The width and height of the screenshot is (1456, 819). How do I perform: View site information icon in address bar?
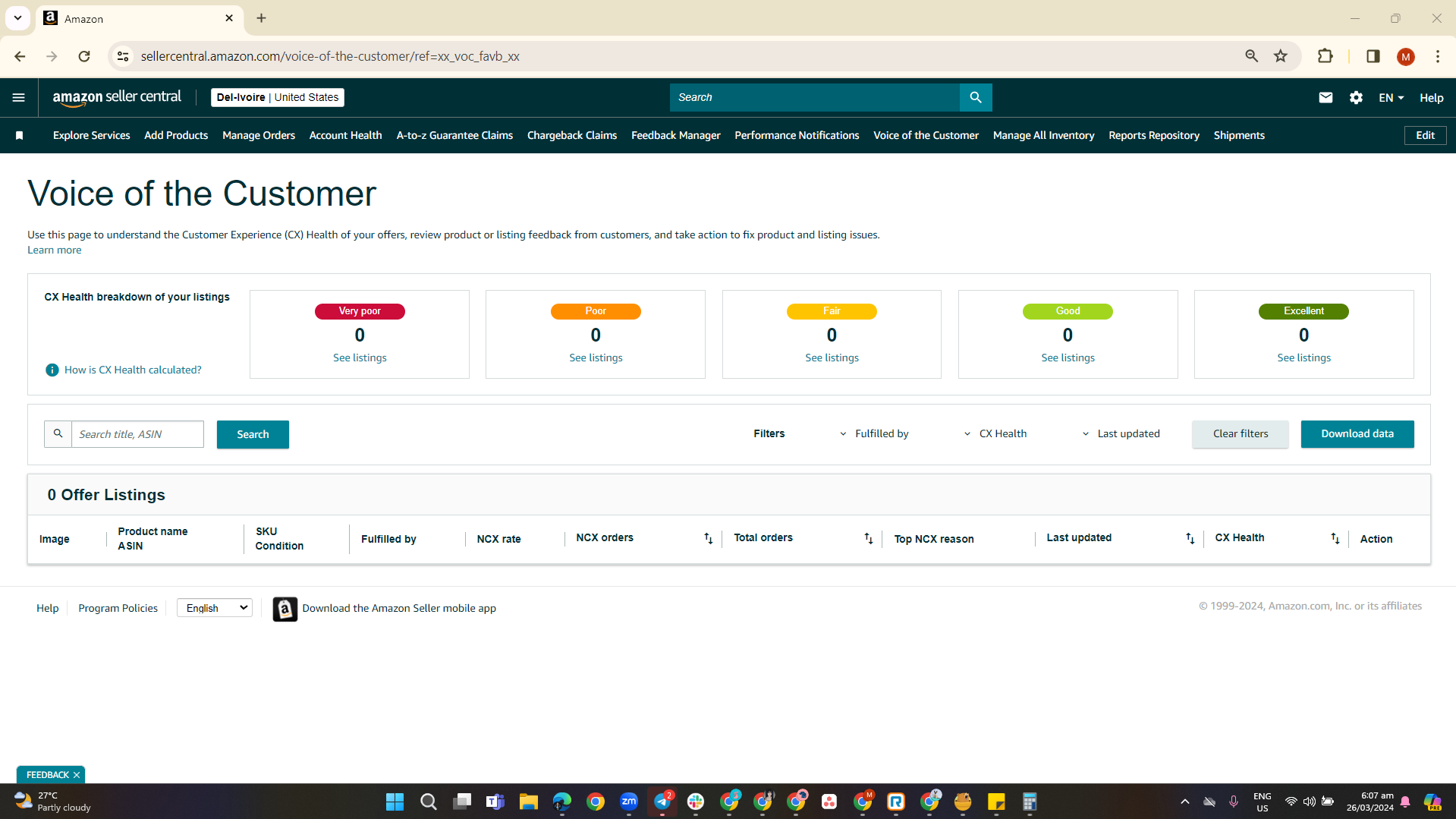pyautogui.click(x=123, y=56)
